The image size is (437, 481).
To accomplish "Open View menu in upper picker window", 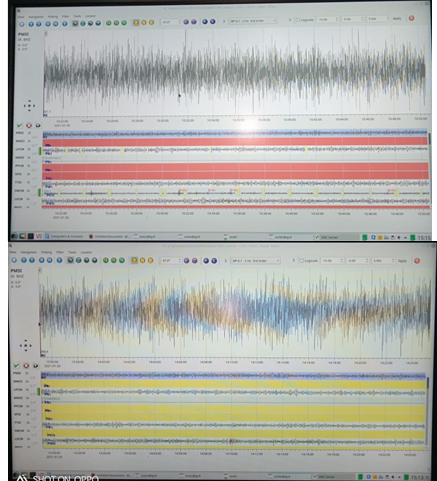I will point(21,17).
